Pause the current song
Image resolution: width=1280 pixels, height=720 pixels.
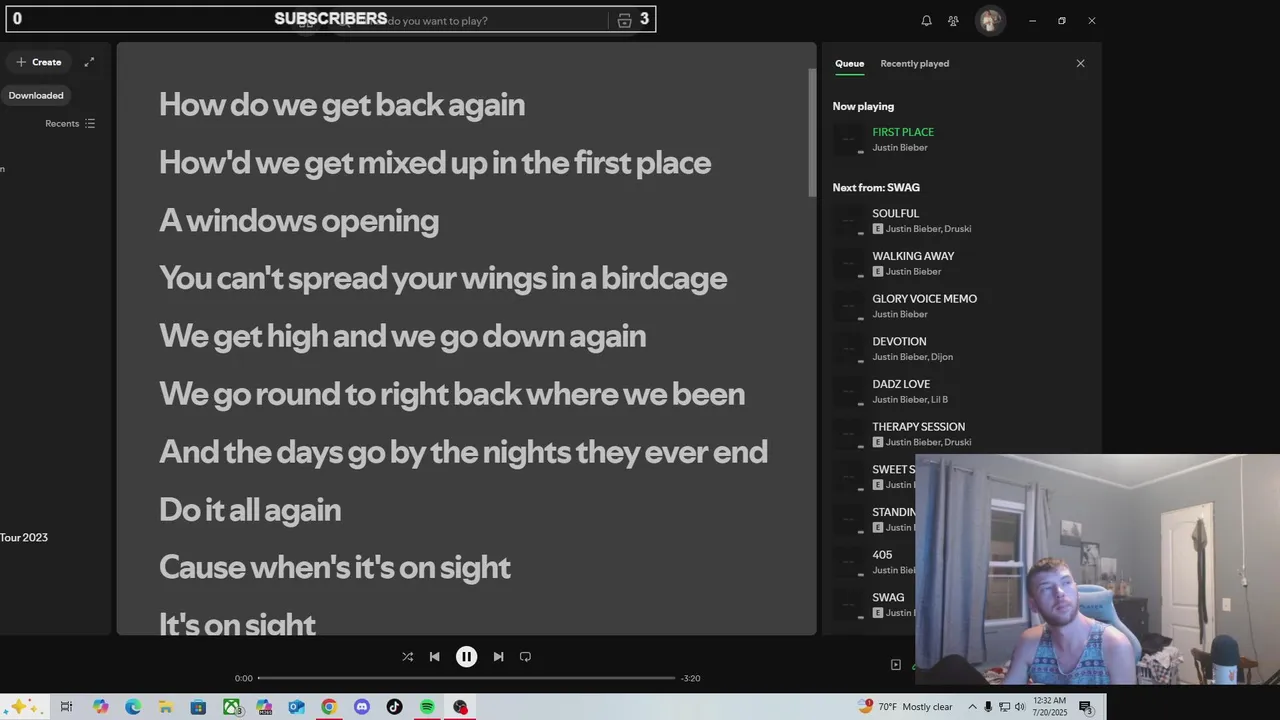click(466, 657)
